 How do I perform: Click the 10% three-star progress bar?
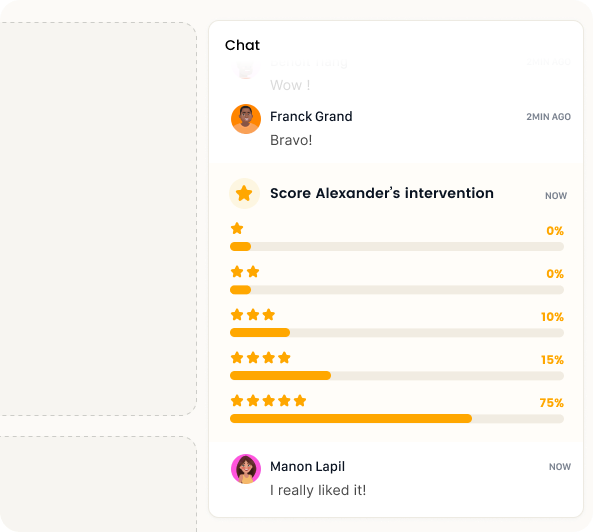coord(397,333)
